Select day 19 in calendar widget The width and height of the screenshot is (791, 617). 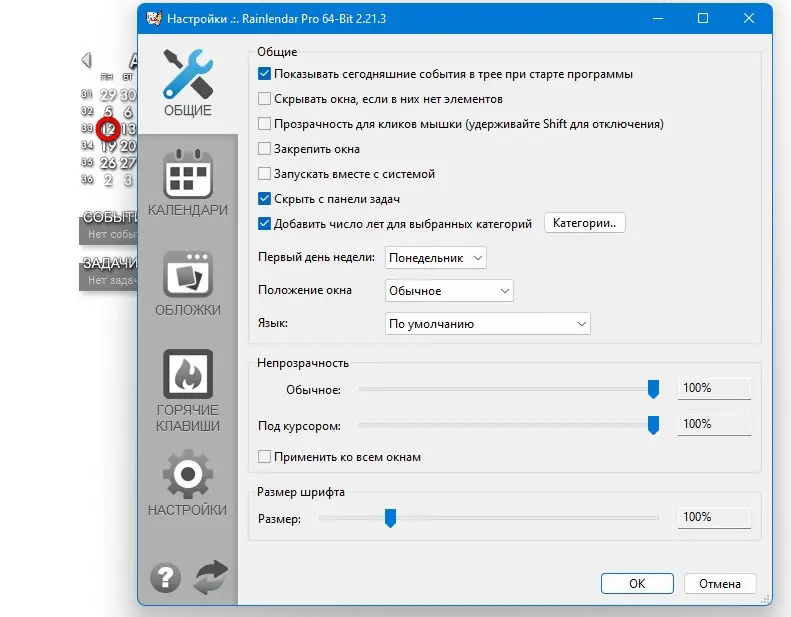pyautogui.click(x=108, y=146)
